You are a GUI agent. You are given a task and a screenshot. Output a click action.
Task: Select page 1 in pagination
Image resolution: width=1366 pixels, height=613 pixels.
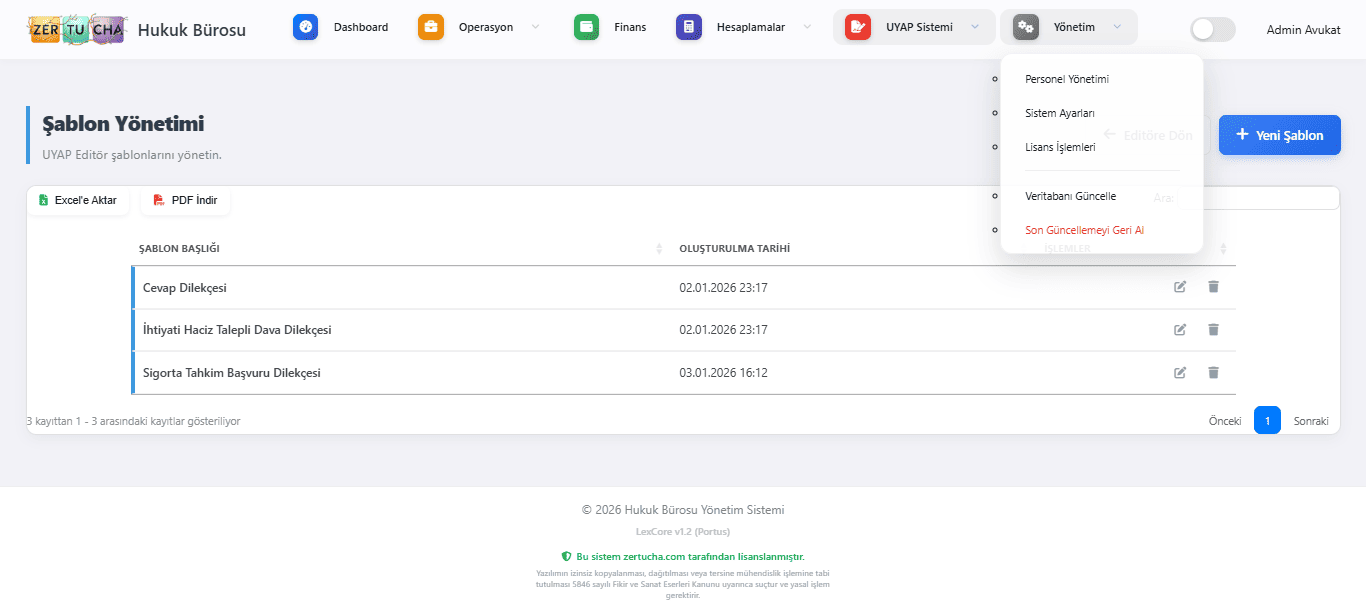(1267, 421)
